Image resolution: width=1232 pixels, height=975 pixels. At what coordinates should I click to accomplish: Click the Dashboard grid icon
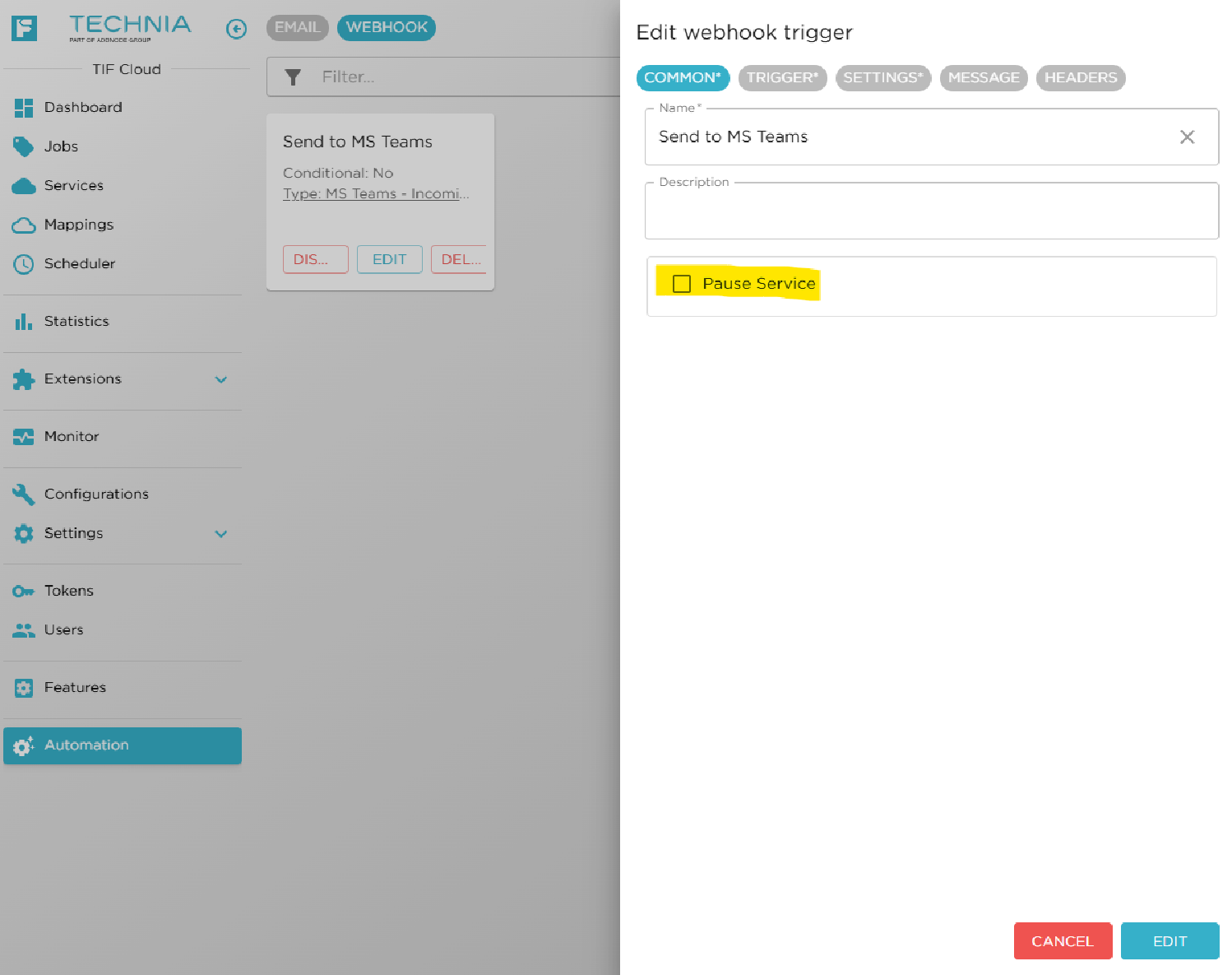[x=24, y=108]
